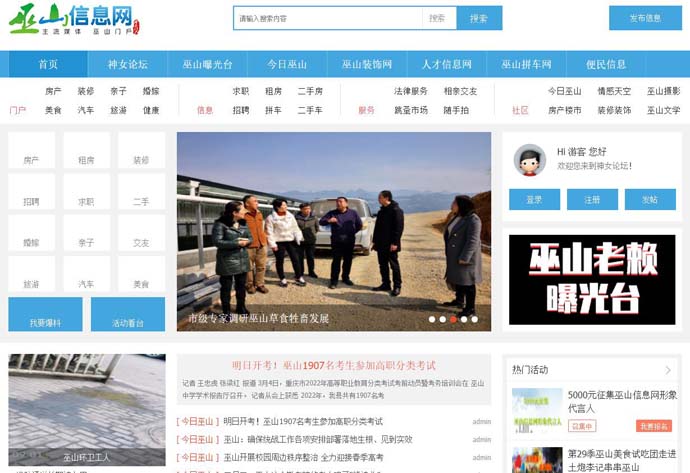Screen dimensions: 690x473
Task: Click the 发布信息 button
Action: tap(645, 18)
